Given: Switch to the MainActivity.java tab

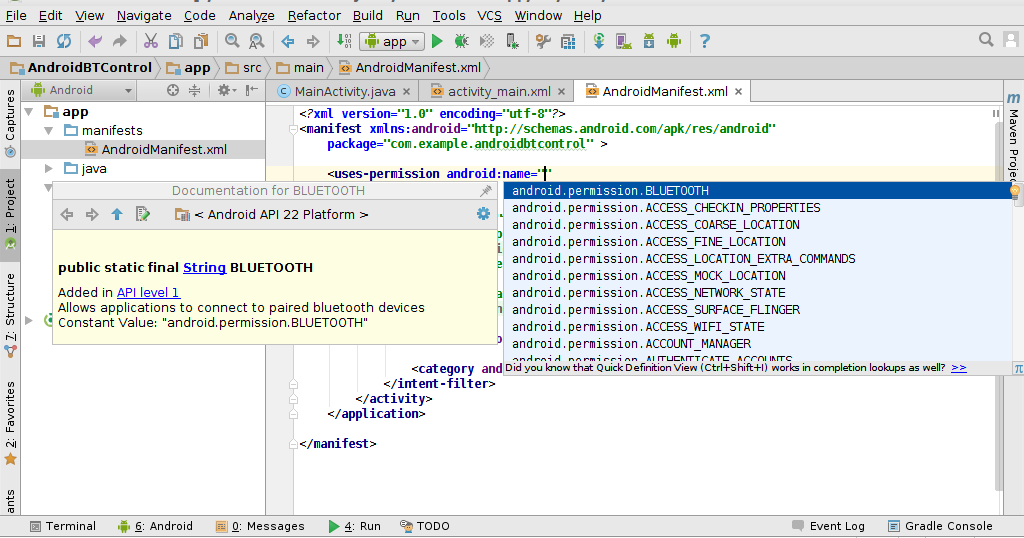Looking at the screenshot, I should [345, 91].
